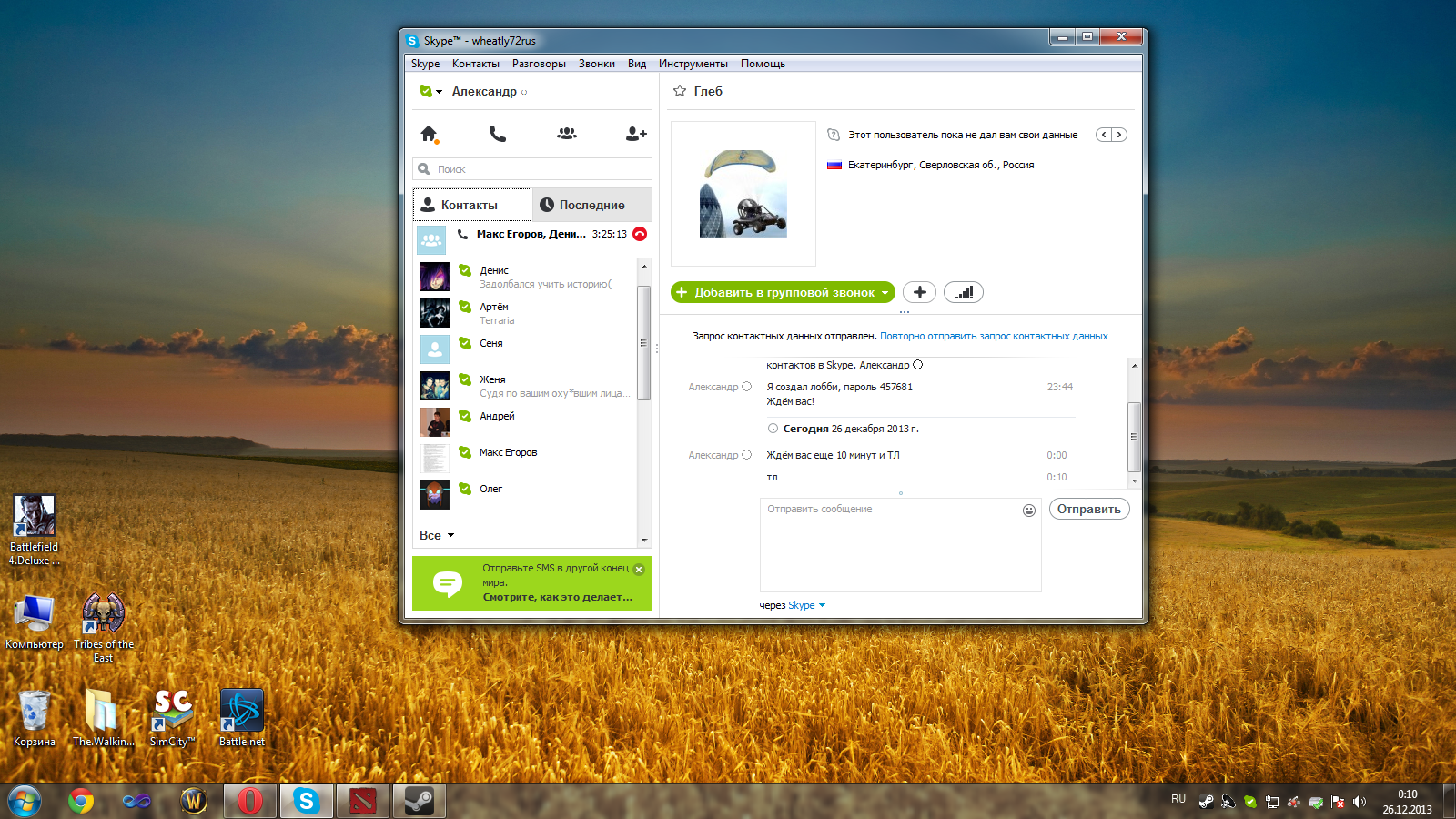Open the Инструменты menu
The image size is (1456, 819).
tap(693, 64)
